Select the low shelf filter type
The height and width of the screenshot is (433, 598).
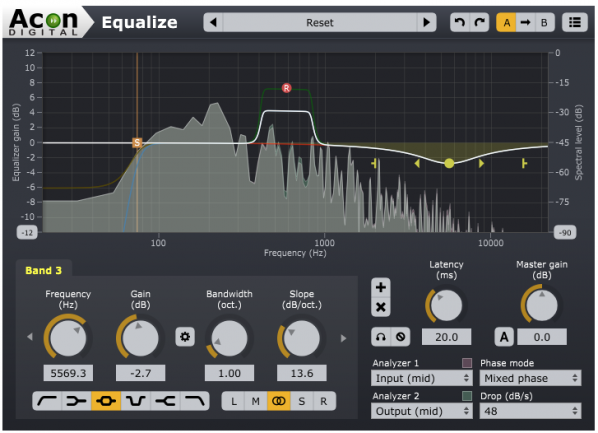coord(76,401)
